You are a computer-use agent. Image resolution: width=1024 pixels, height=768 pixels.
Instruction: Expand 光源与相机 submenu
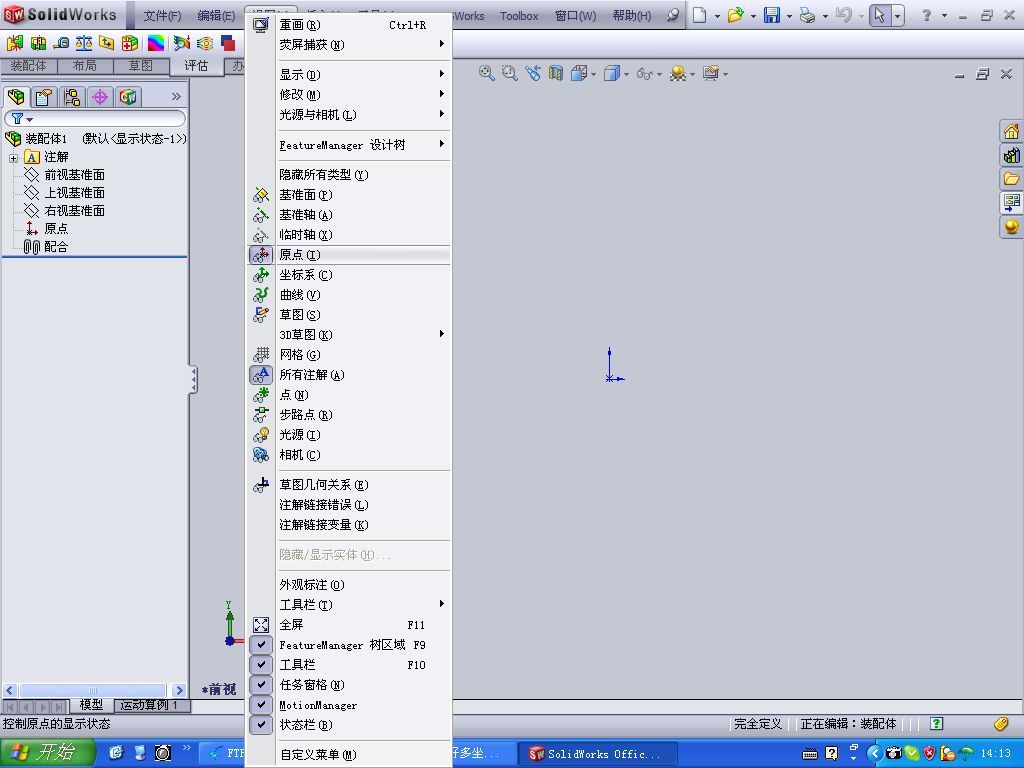[350, 115]
